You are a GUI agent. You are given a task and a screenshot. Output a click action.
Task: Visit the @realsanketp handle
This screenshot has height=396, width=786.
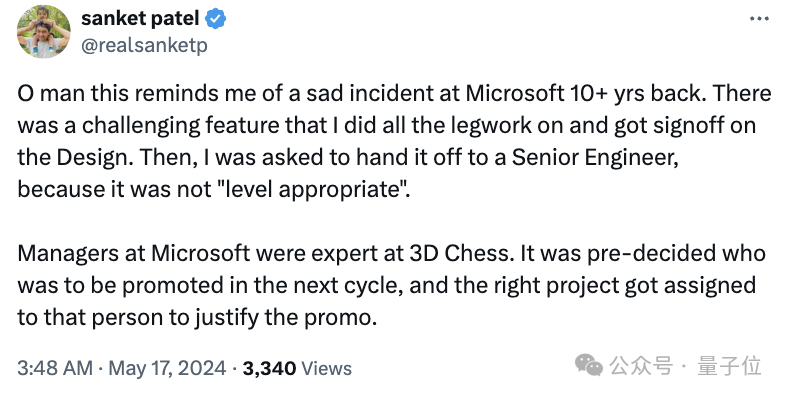(144, 46)
